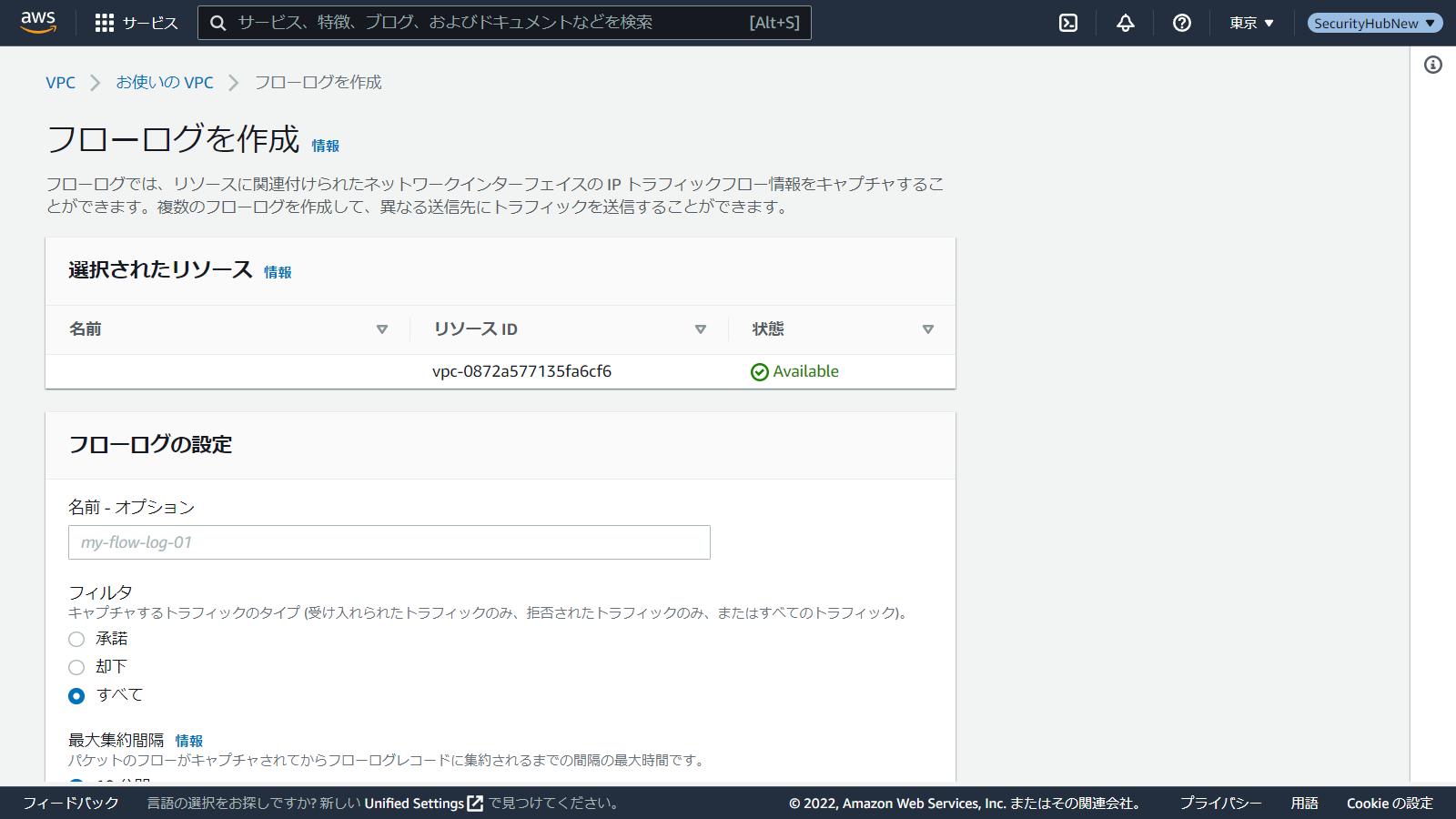This screenshot has width=1456, height=819.
Task: Sort by the 名前 column arrow
Action: (x=382, y=329)
